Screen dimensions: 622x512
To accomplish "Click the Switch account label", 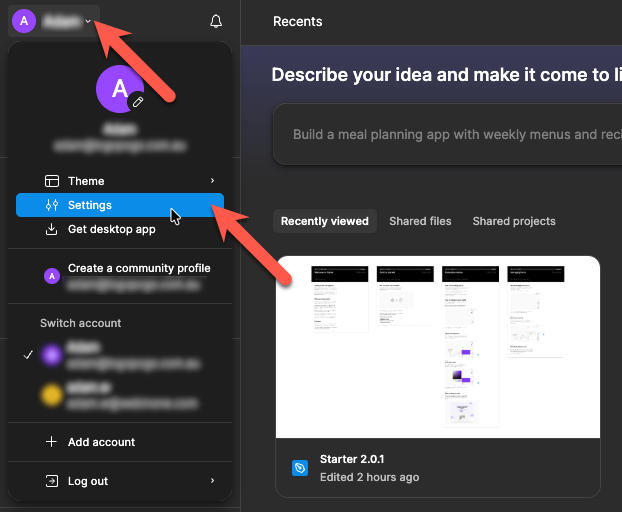I will [81, 323].
